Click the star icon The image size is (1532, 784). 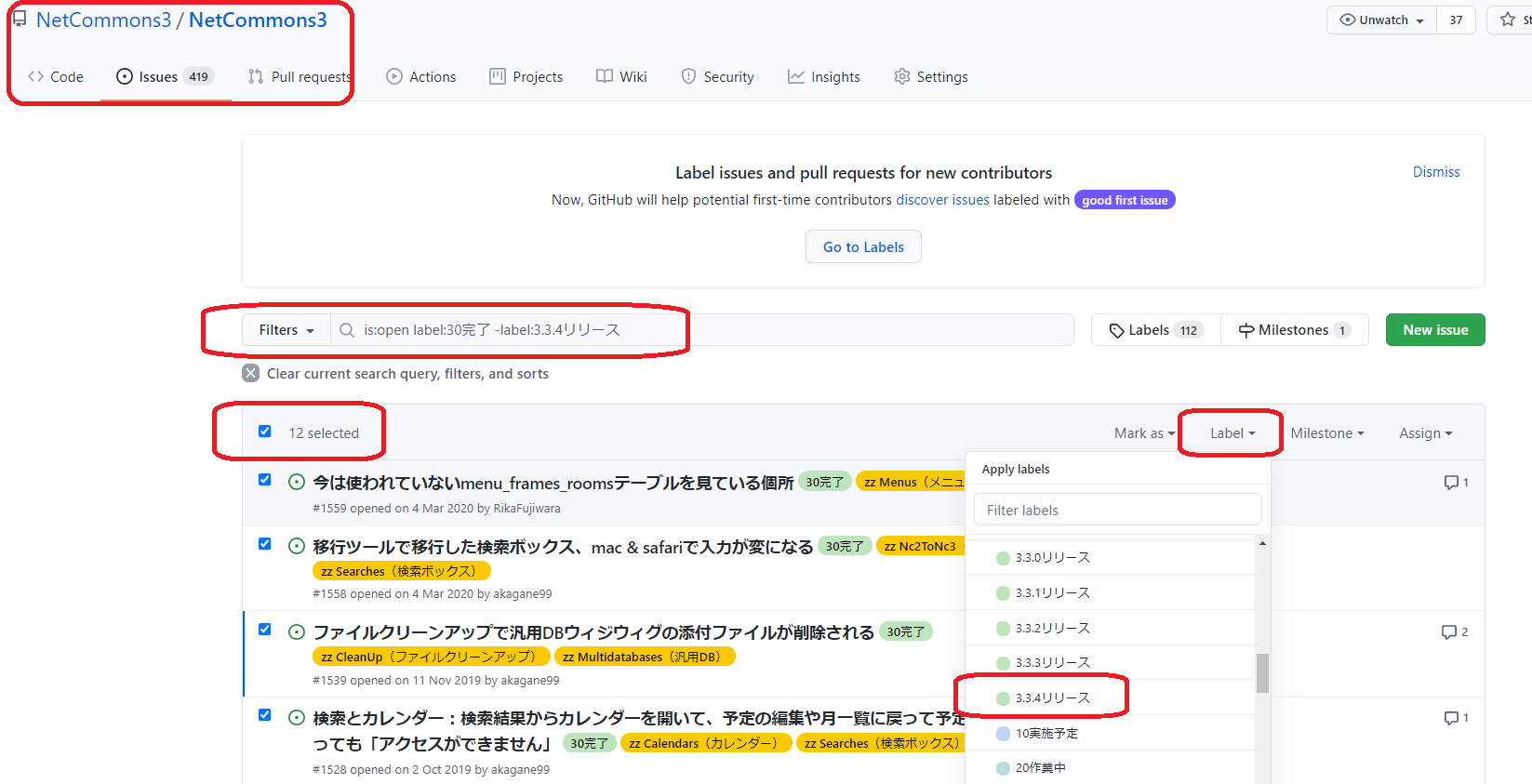click(1508, 20)
